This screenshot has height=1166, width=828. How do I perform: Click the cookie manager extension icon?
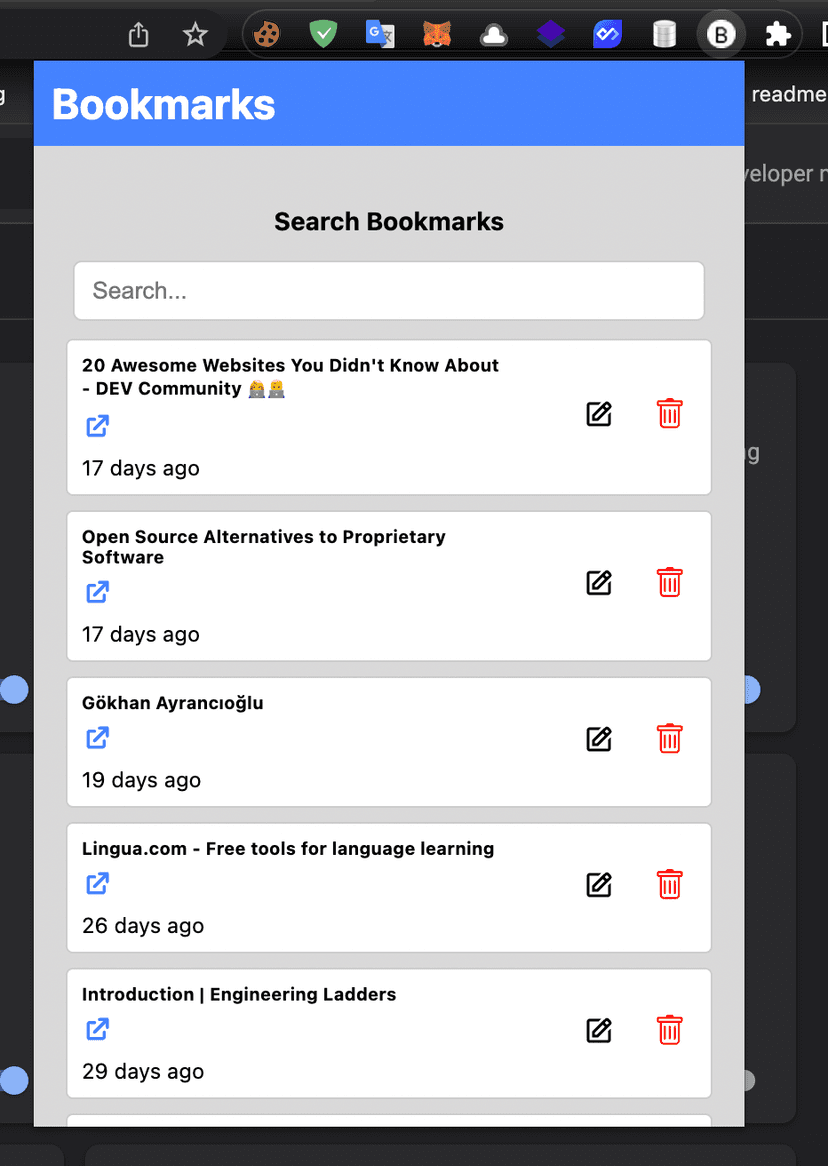pos(266,33)
